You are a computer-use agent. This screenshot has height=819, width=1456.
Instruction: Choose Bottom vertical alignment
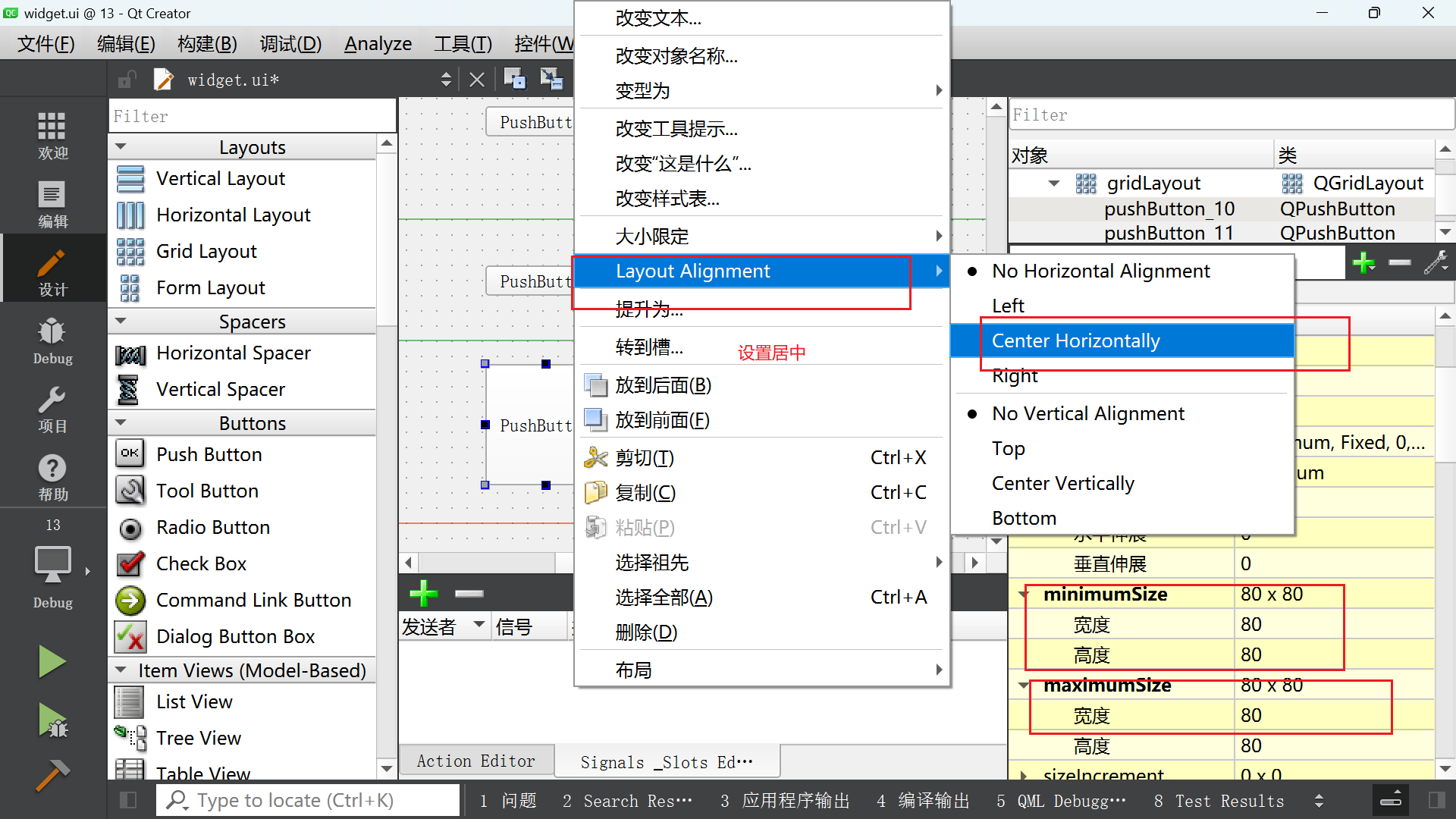pyautogui.click(x=1122, y=518)
